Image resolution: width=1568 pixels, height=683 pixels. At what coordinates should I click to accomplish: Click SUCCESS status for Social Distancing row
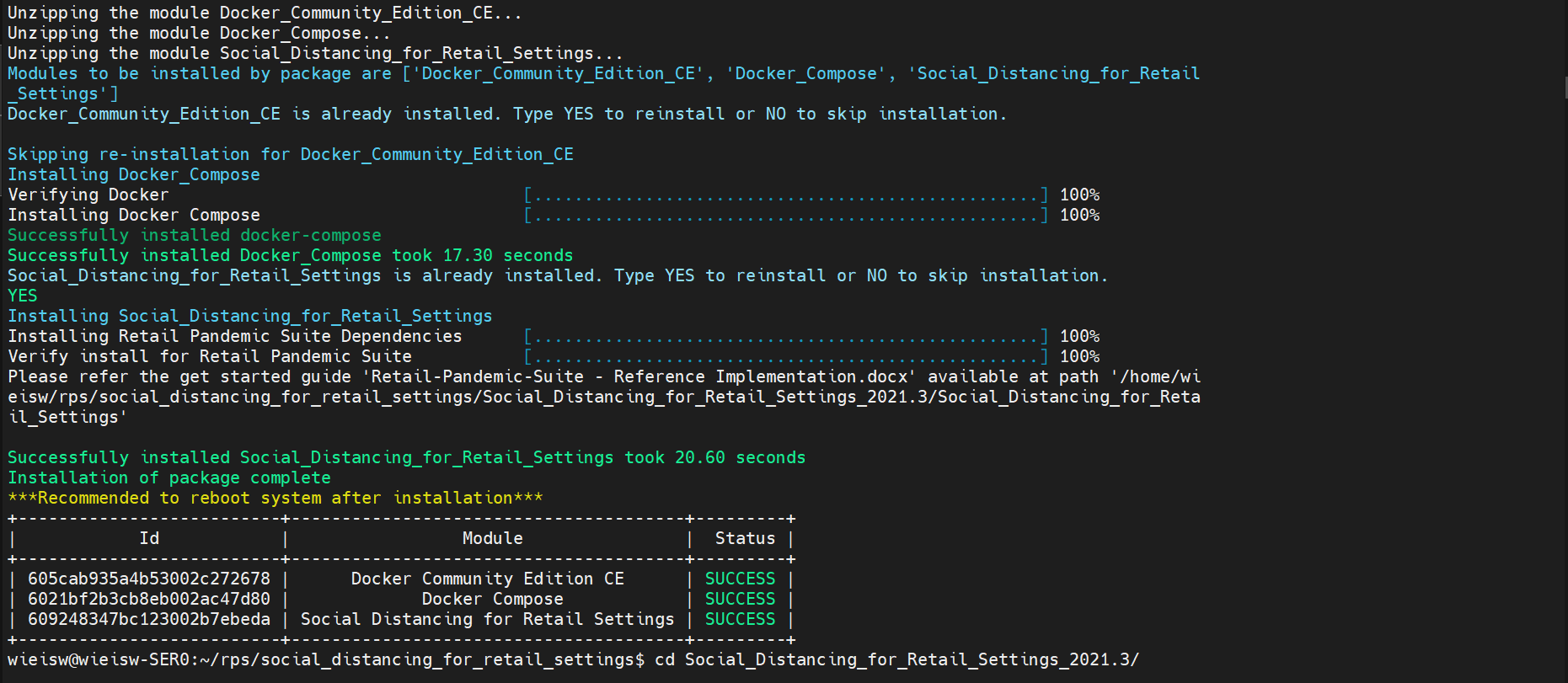740,620
